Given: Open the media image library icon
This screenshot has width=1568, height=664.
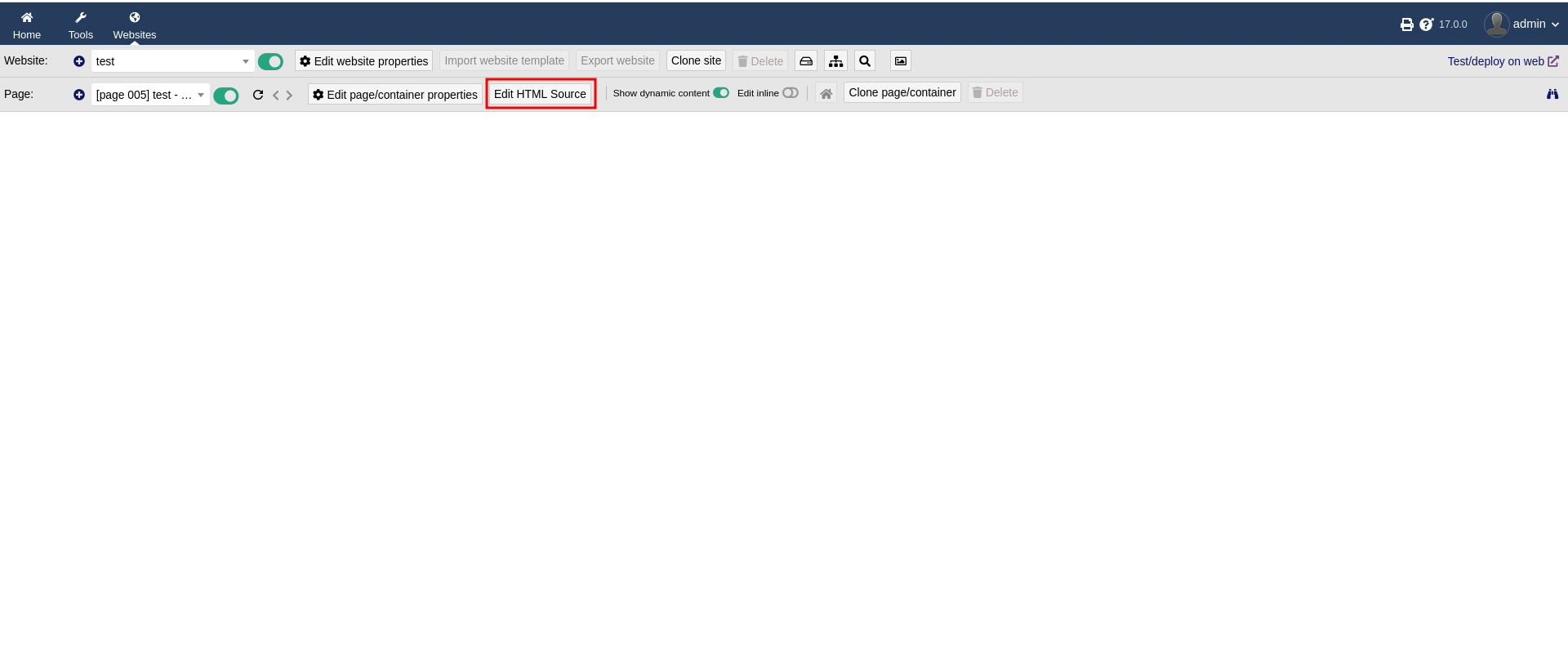Looking at the screenshot, I should pos(901,61).
